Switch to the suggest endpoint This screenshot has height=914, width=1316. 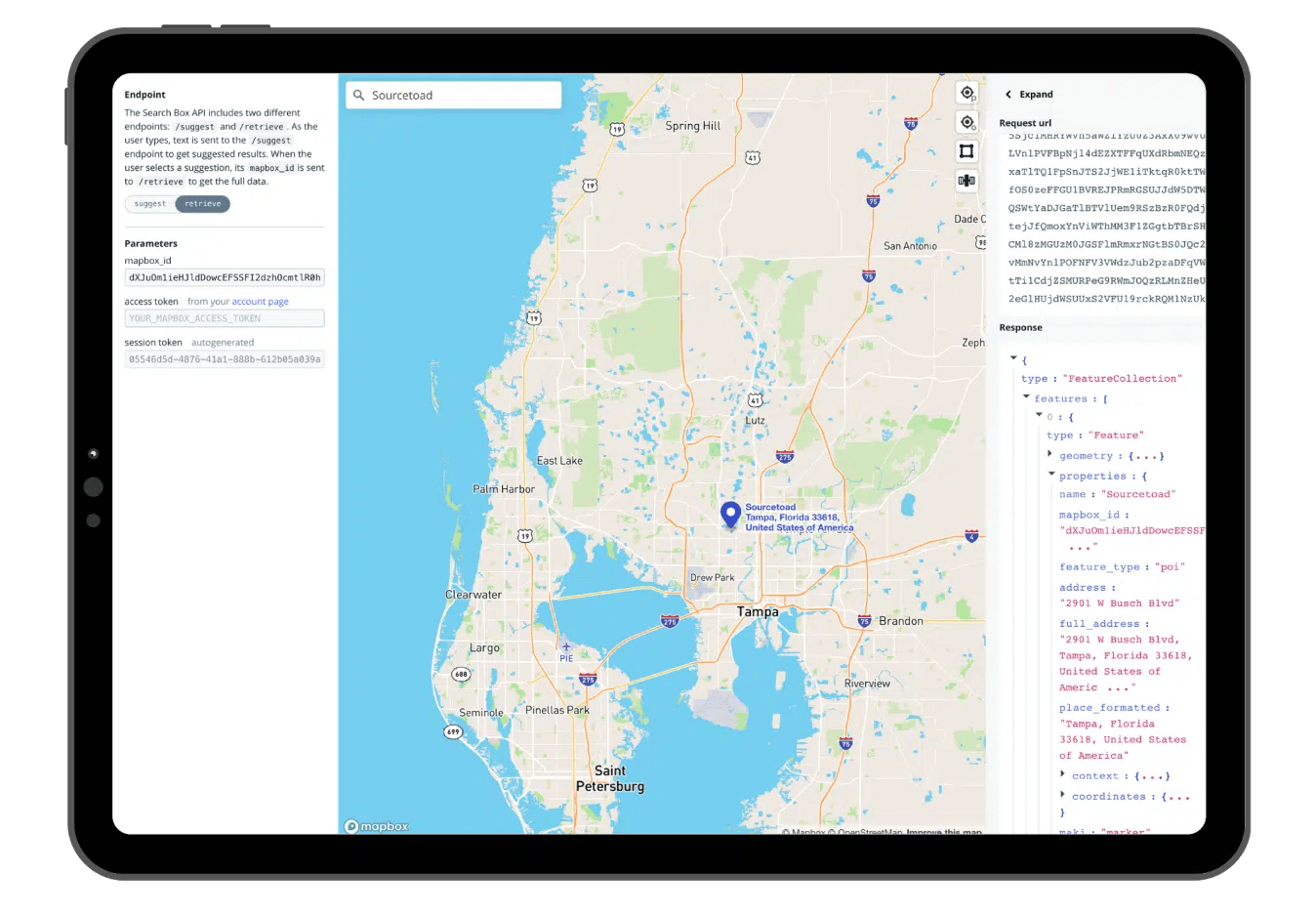coord(148,203)
